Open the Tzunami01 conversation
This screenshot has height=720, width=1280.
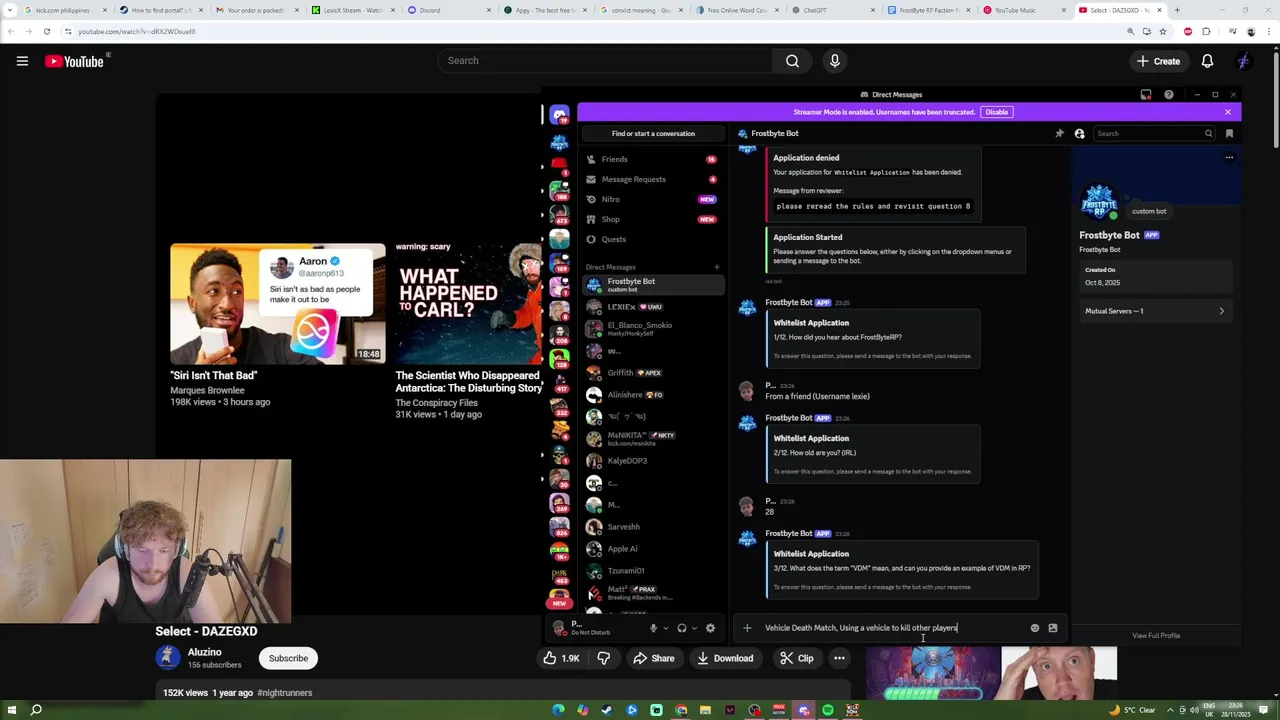click(653, 571)
